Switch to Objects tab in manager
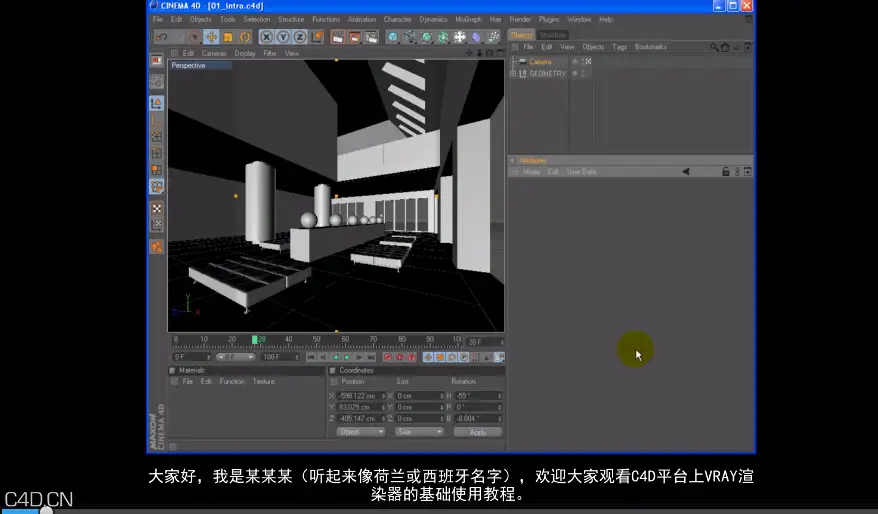This screenshot has width=878, height=514. click(x=521, y=35)
